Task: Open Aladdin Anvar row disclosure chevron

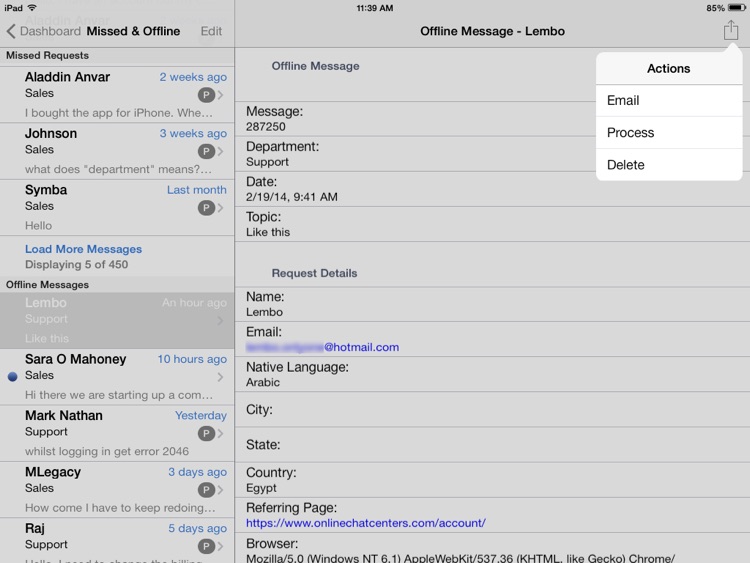Action: pyautogui.click(x=221, y=95)
